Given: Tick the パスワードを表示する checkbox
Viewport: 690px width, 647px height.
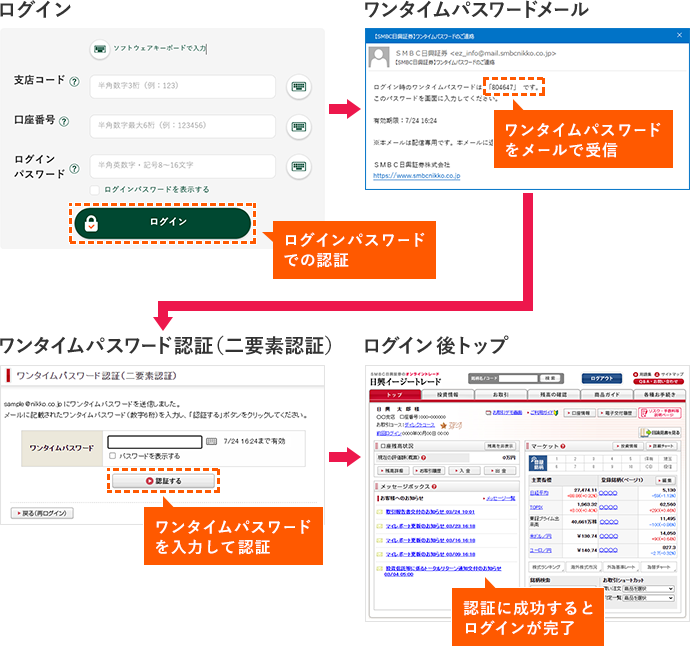Looking at the screenshot, I should click(x=113, y=456).
